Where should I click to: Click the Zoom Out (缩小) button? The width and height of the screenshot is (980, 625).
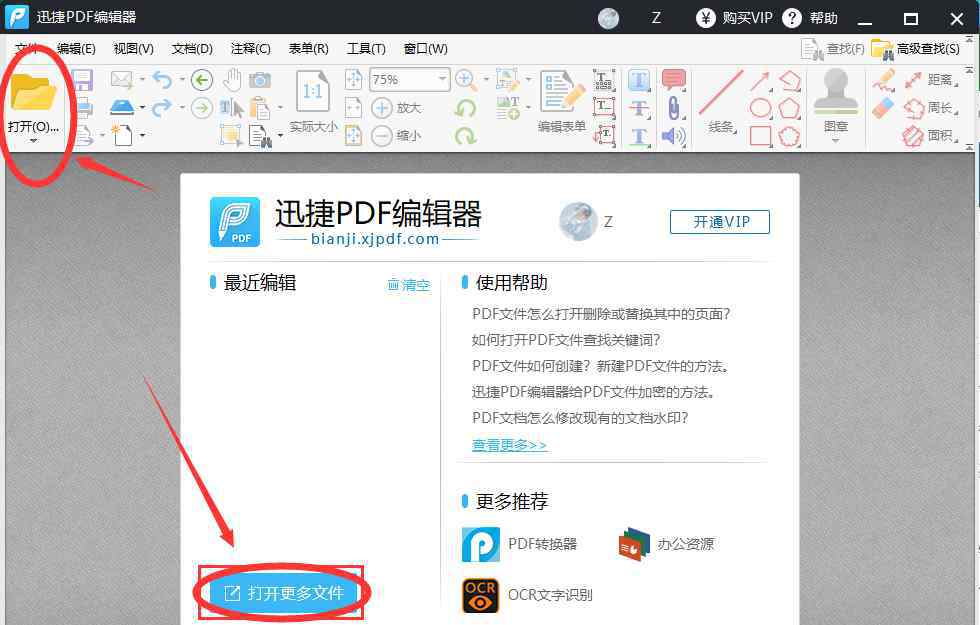[396, 135]
